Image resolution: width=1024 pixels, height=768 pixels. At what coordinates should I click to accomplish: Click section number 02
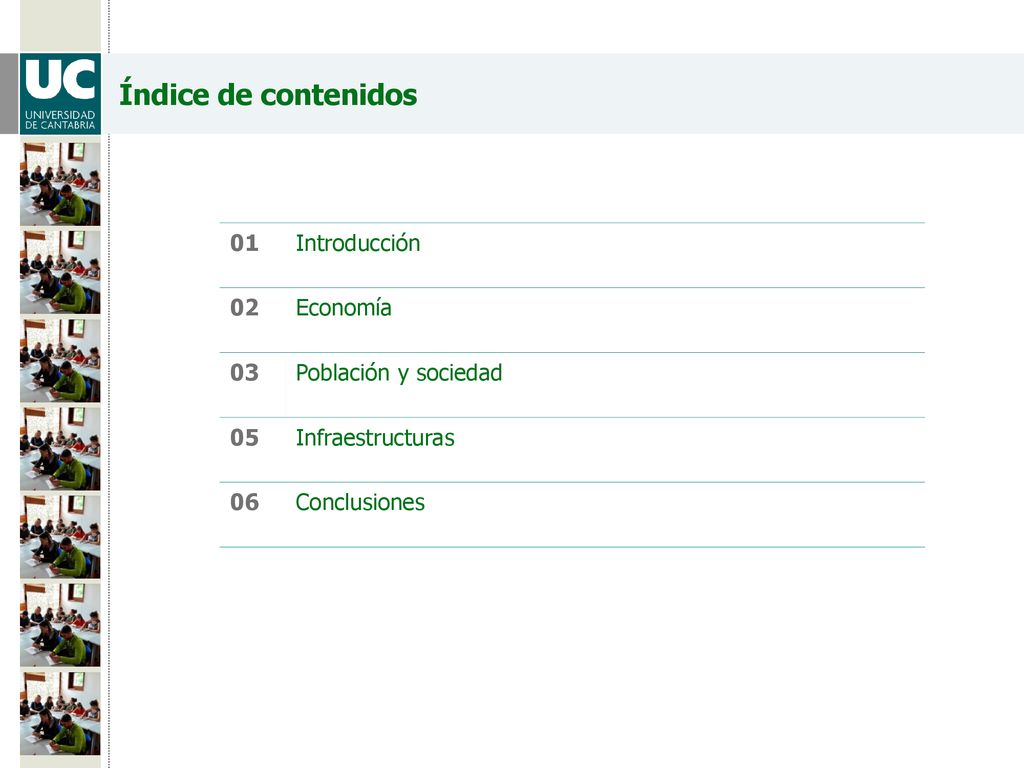pos(244,308)
